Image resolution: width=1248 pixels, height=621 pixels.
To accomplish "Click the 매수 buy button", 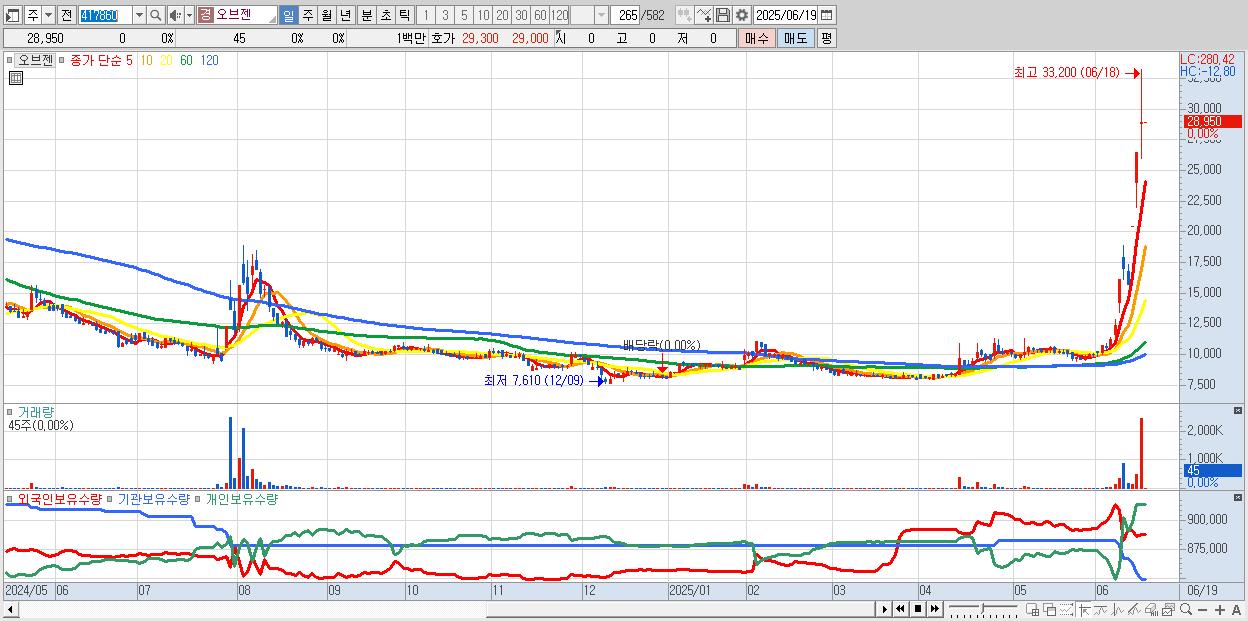I will click(x=756, y=38).
